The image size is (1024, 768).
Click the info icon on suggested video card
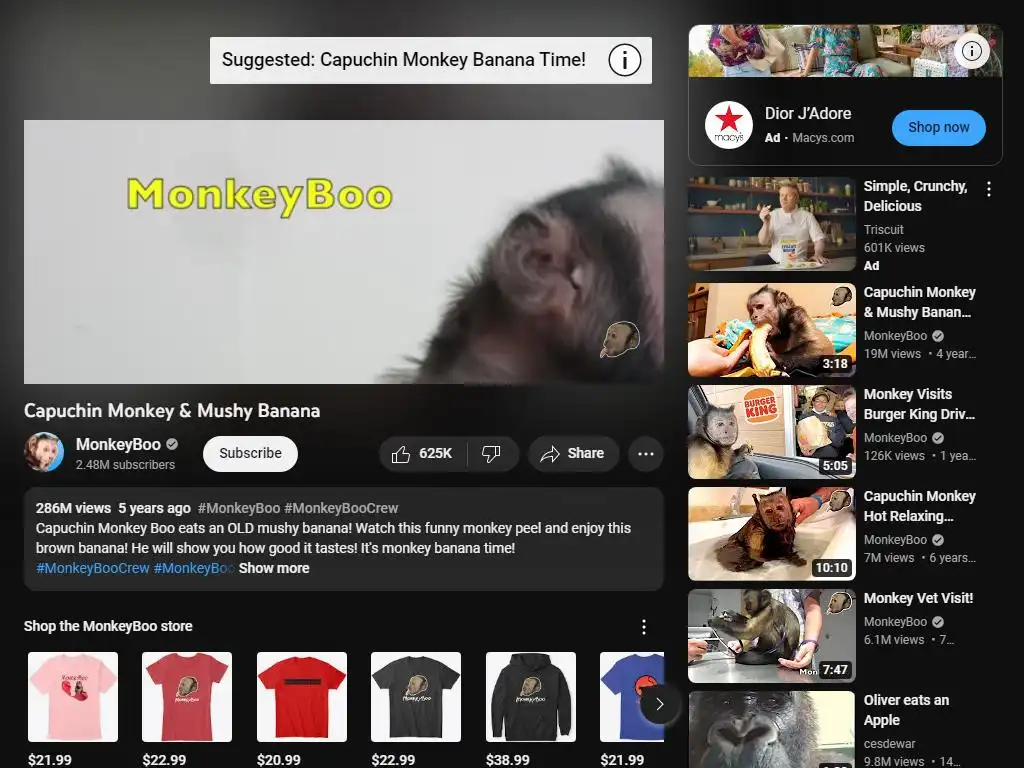[624, 60]
